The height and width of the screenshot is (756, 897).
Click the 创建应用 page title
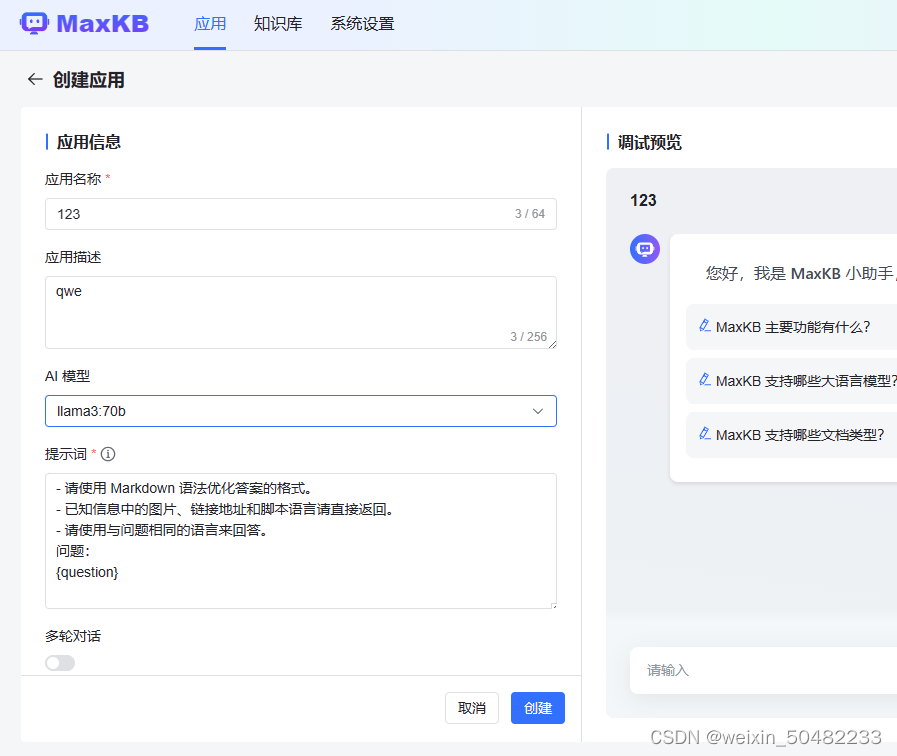point(89,79)
